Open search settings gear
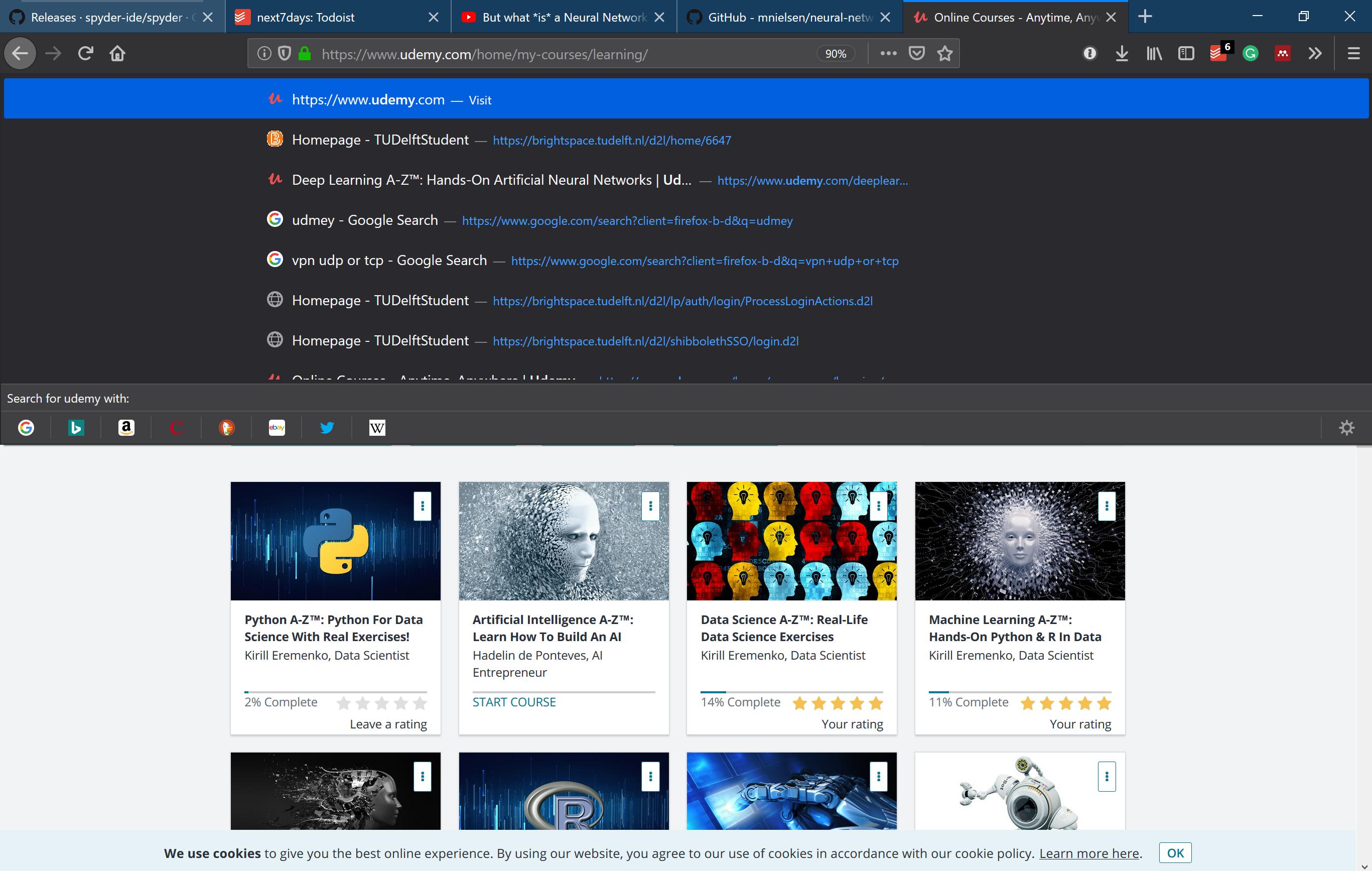Viewport: 1372px width, 871px height. coord(1347,428)
